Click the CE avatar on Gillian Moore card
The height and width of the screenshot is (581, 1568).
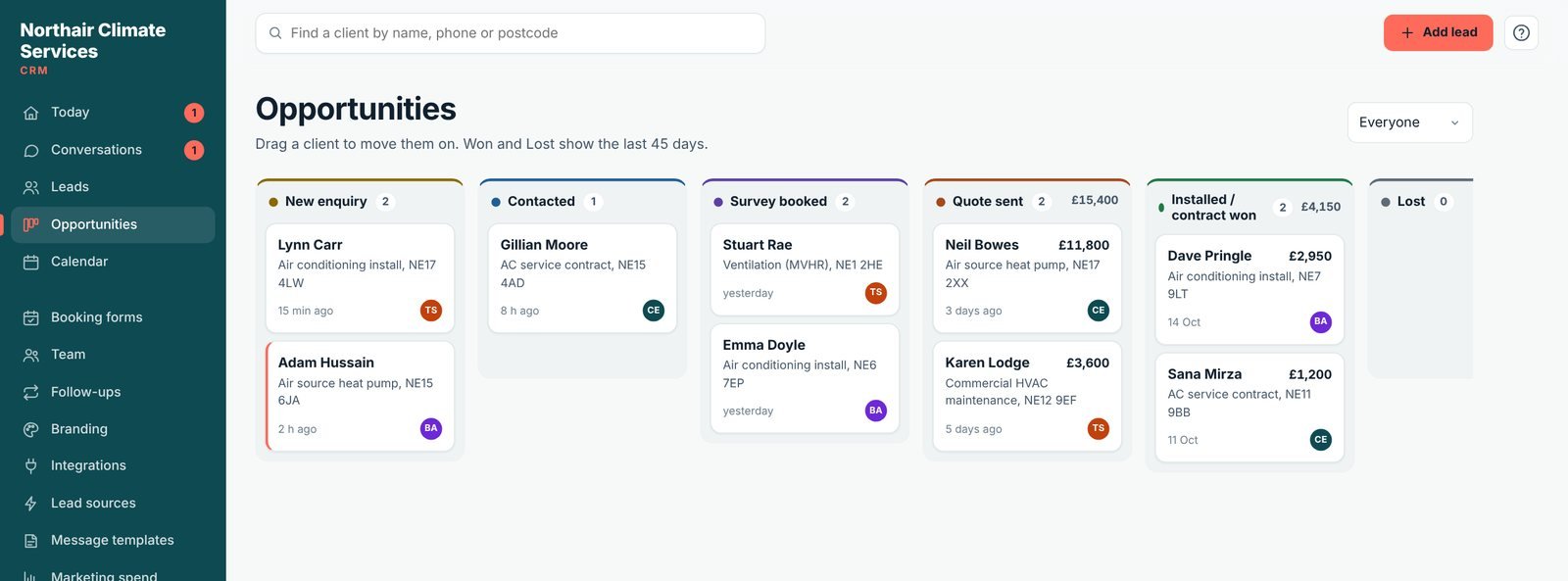[654, 311]
